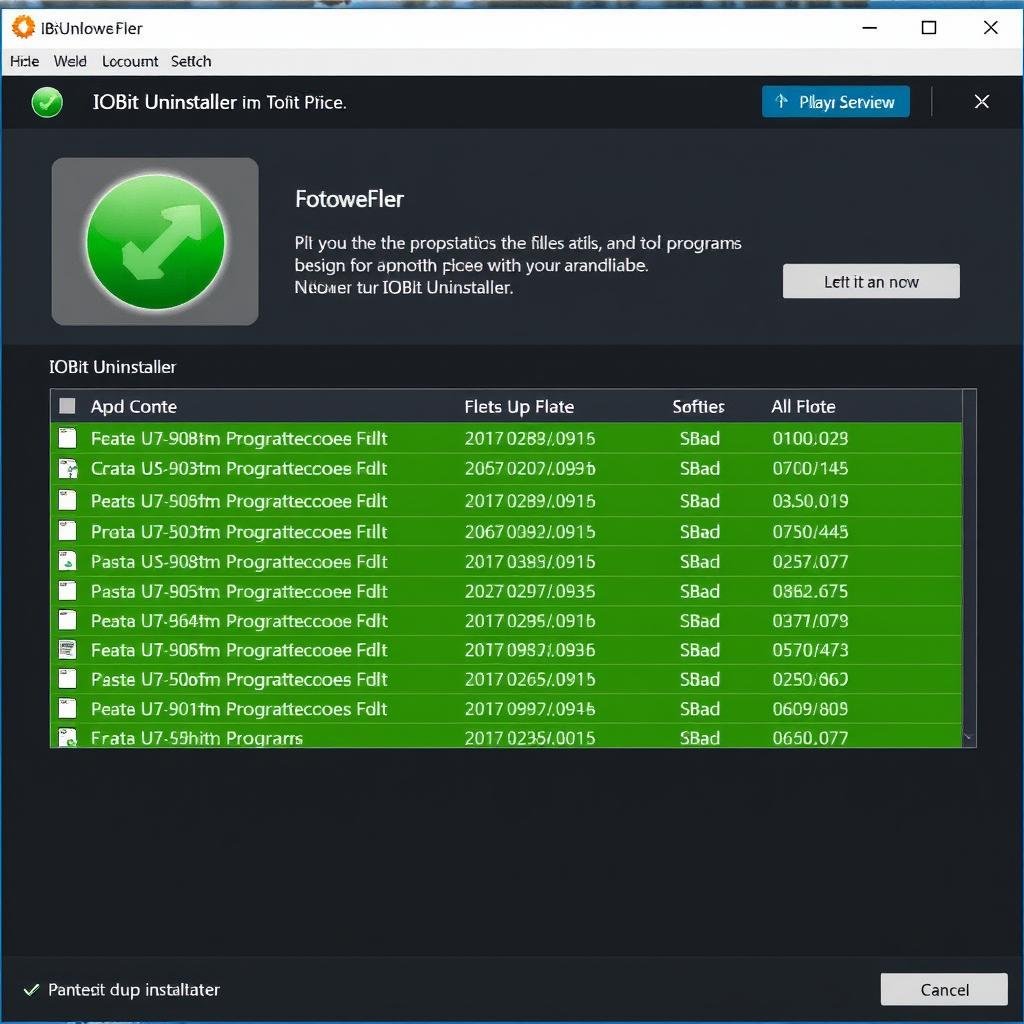Select row Peata U7-964tm Progratteccooe Fdlt
Viewport: 1024px width, 1024px height.
coord(506,620)
